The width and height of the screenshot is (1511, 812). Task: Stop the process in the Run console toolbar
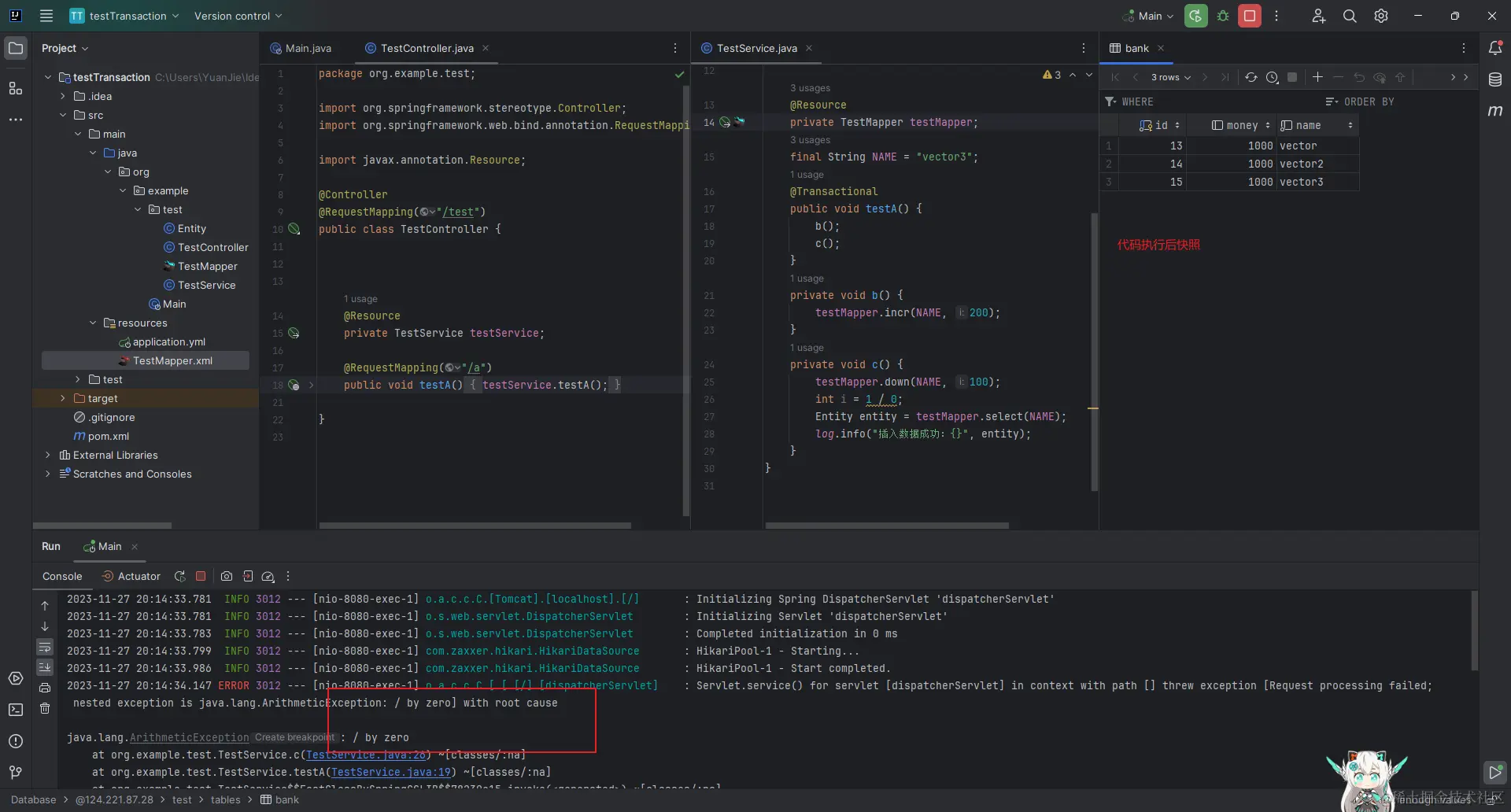pyautogui.click(x=201, y=576)
